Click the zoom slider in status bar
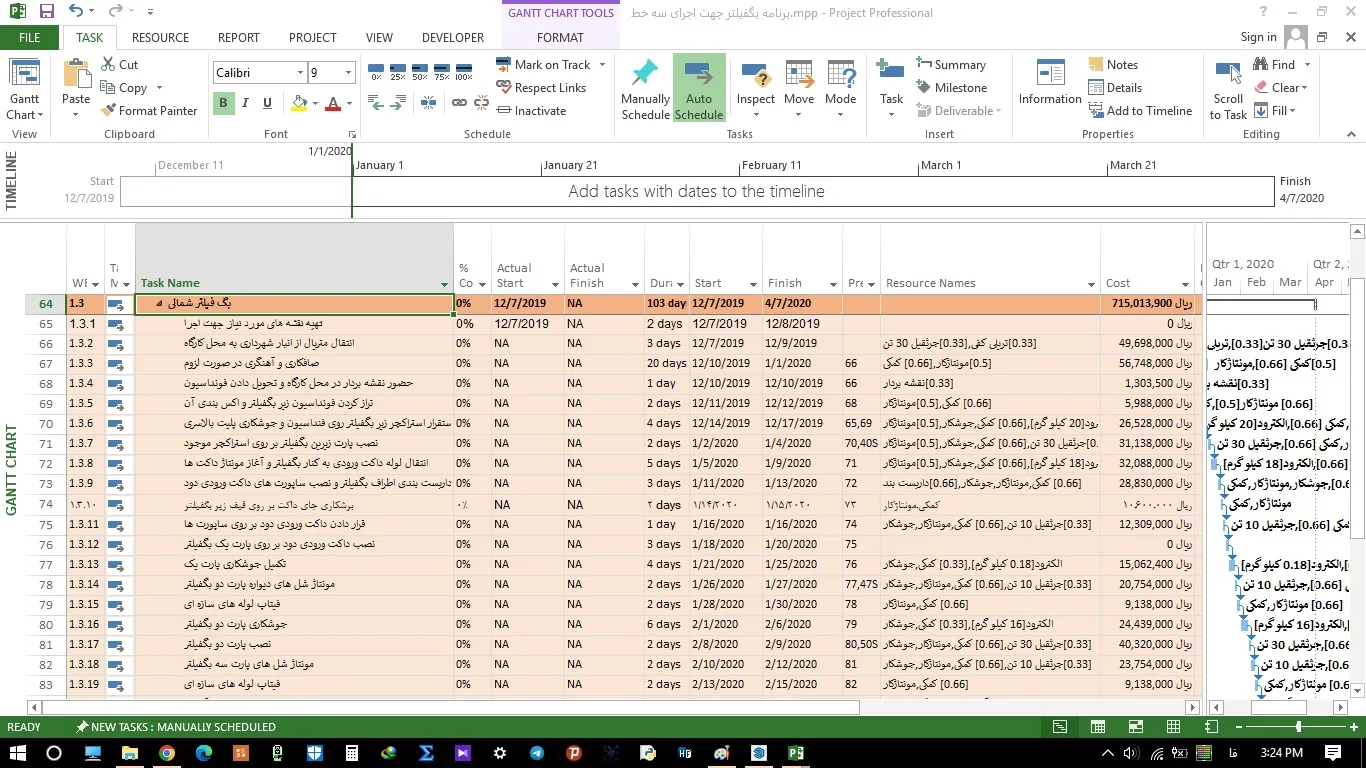1366x768 pixels. [1298, 727]
